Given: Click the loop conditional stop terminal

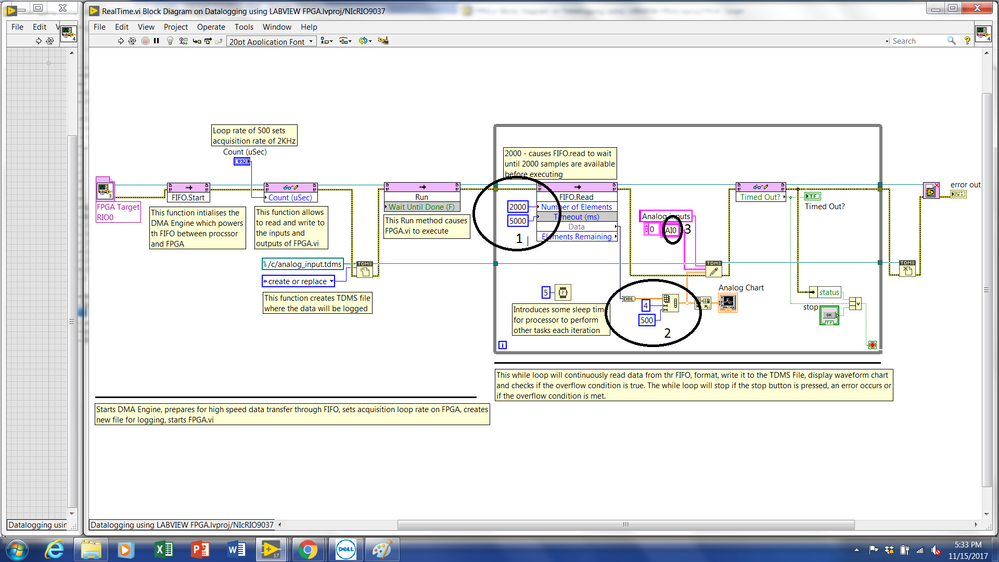Looking at the screenshot, I should (x=872, y=345).
